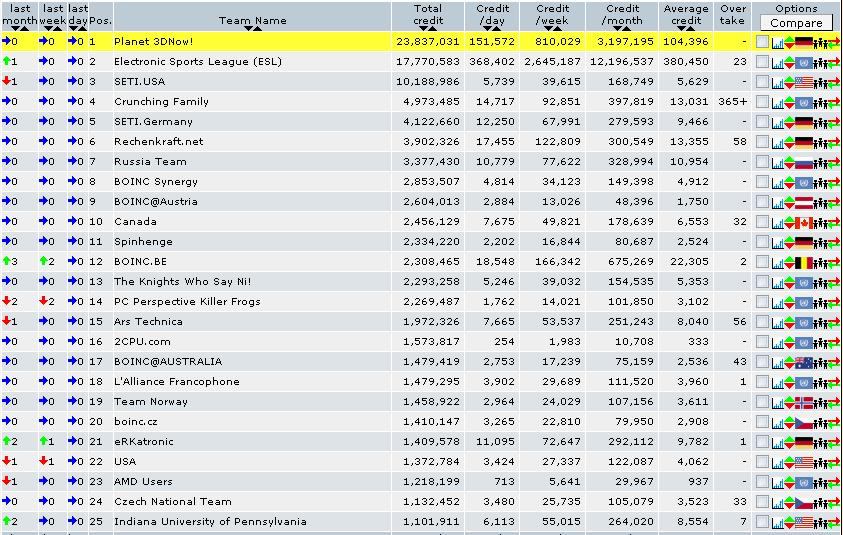The image size is (843, 535).
Task: Open the team members icon for boinc.cz
Action: tap(820, 423)
